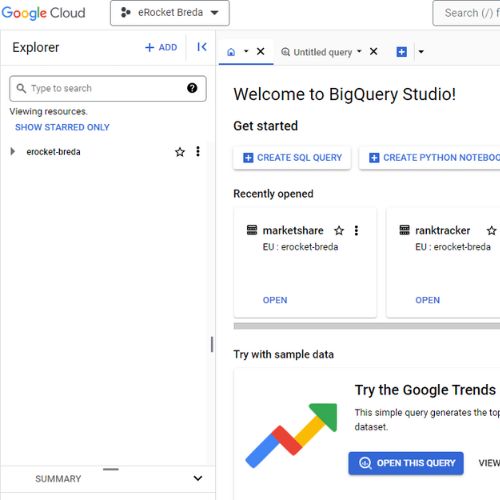Create a new query tab with plus icon
The image size is (500, 500).
(x=401, y=52)
